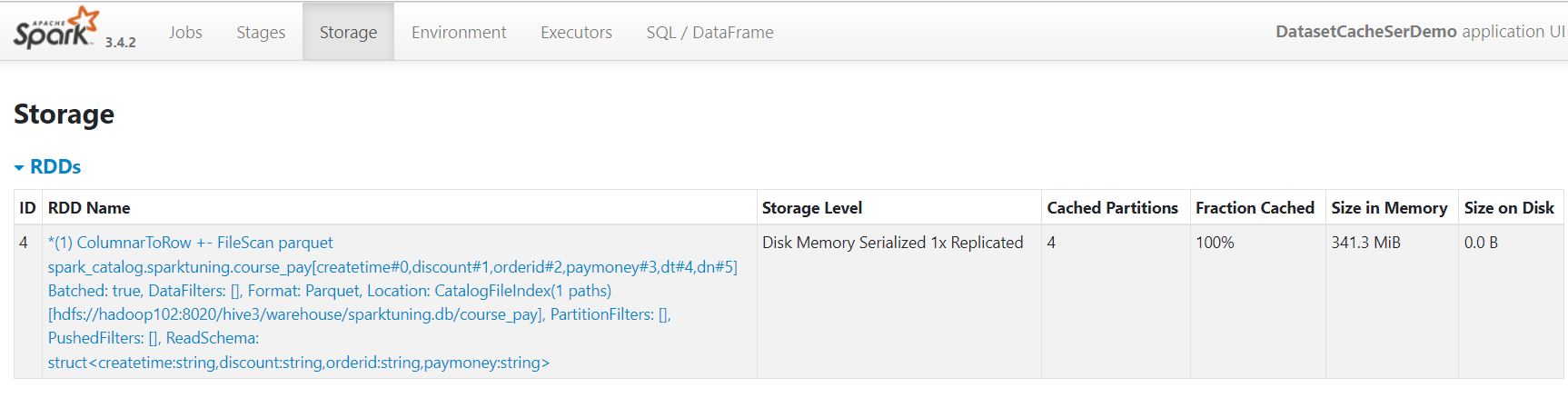This screenshot has width=1568, height=398.
Task: Click the RDDs section heading
Action: point(55,167)
